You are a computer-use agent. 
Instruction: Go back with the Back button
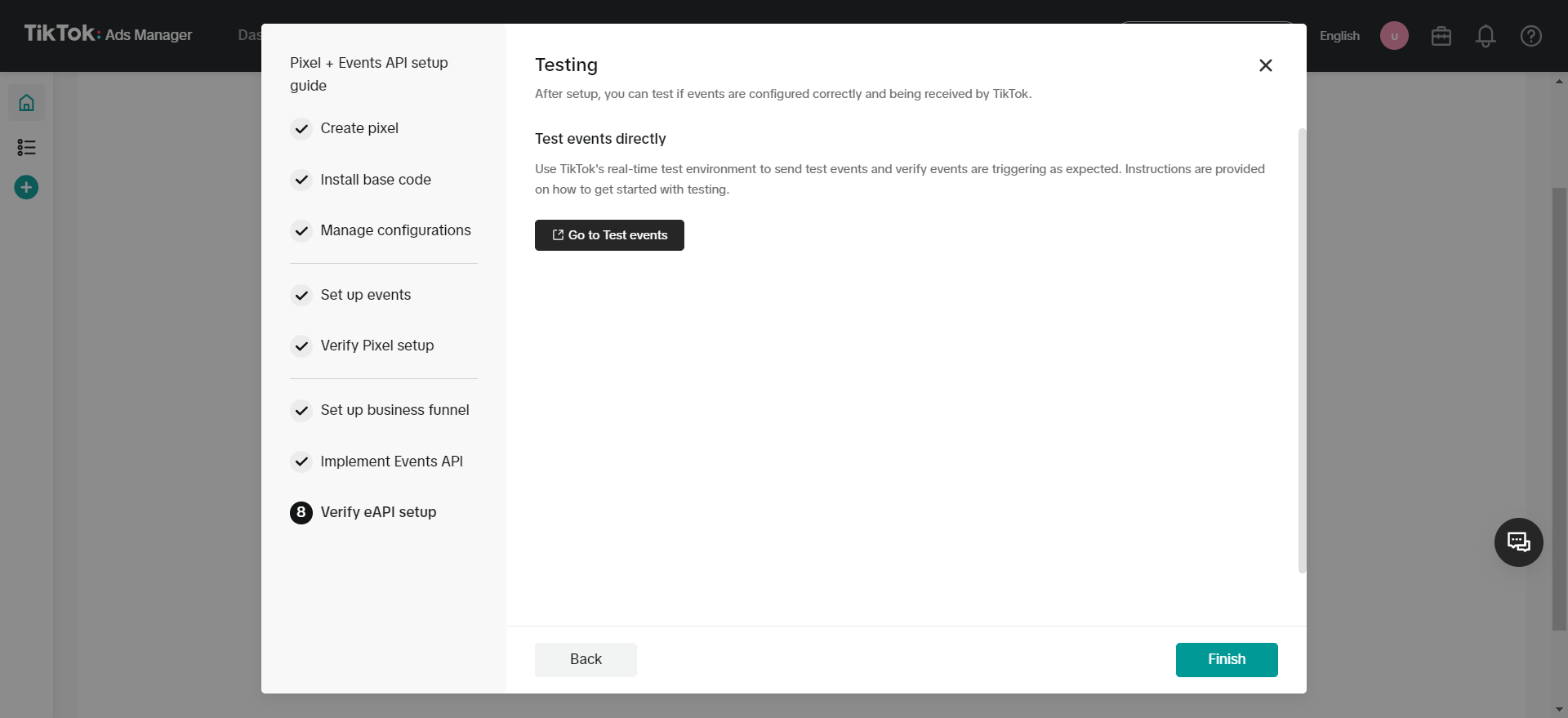click(586, 659)
